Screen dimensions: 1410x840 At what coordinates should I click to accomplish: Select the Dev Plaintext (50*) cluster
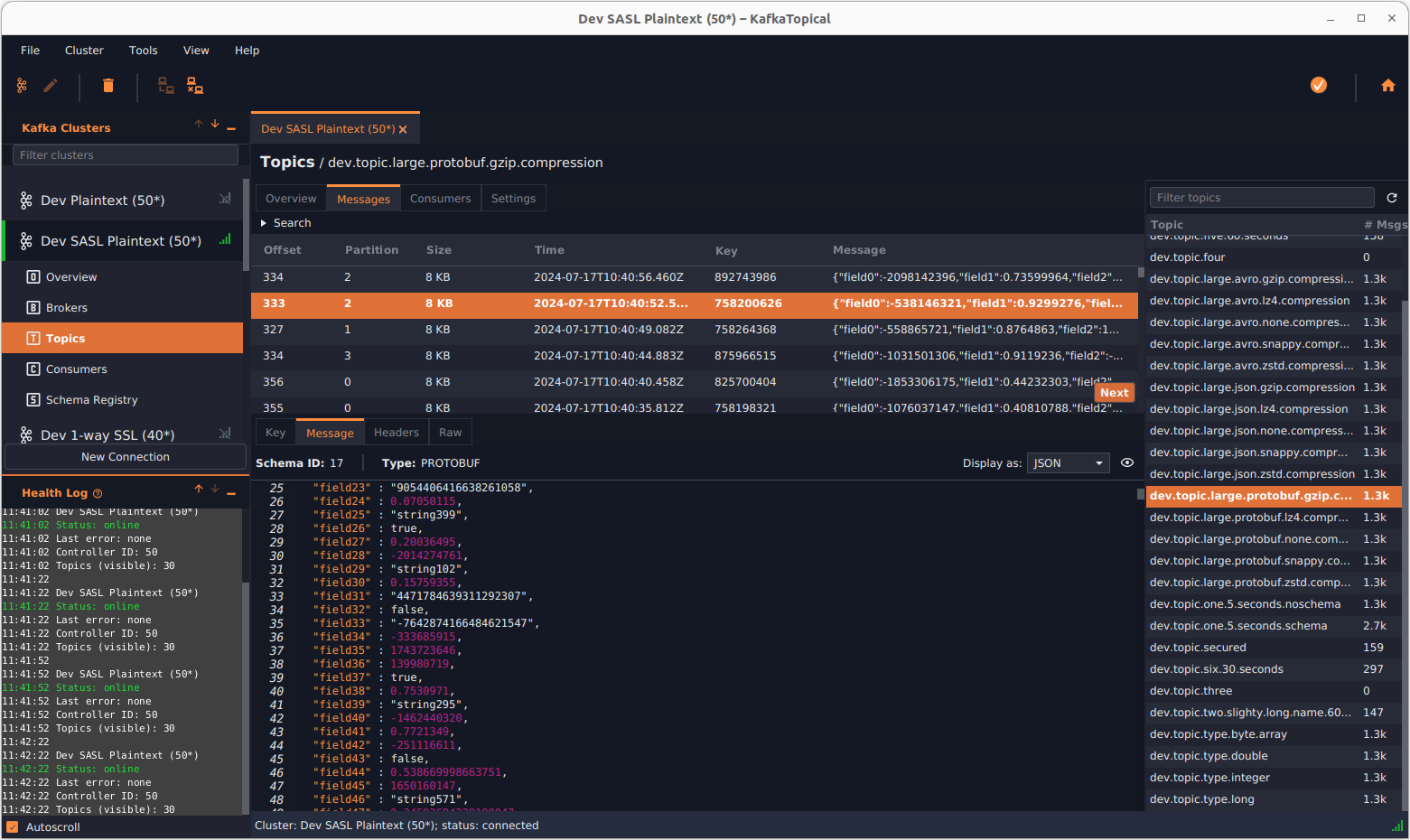pos(122,201)
